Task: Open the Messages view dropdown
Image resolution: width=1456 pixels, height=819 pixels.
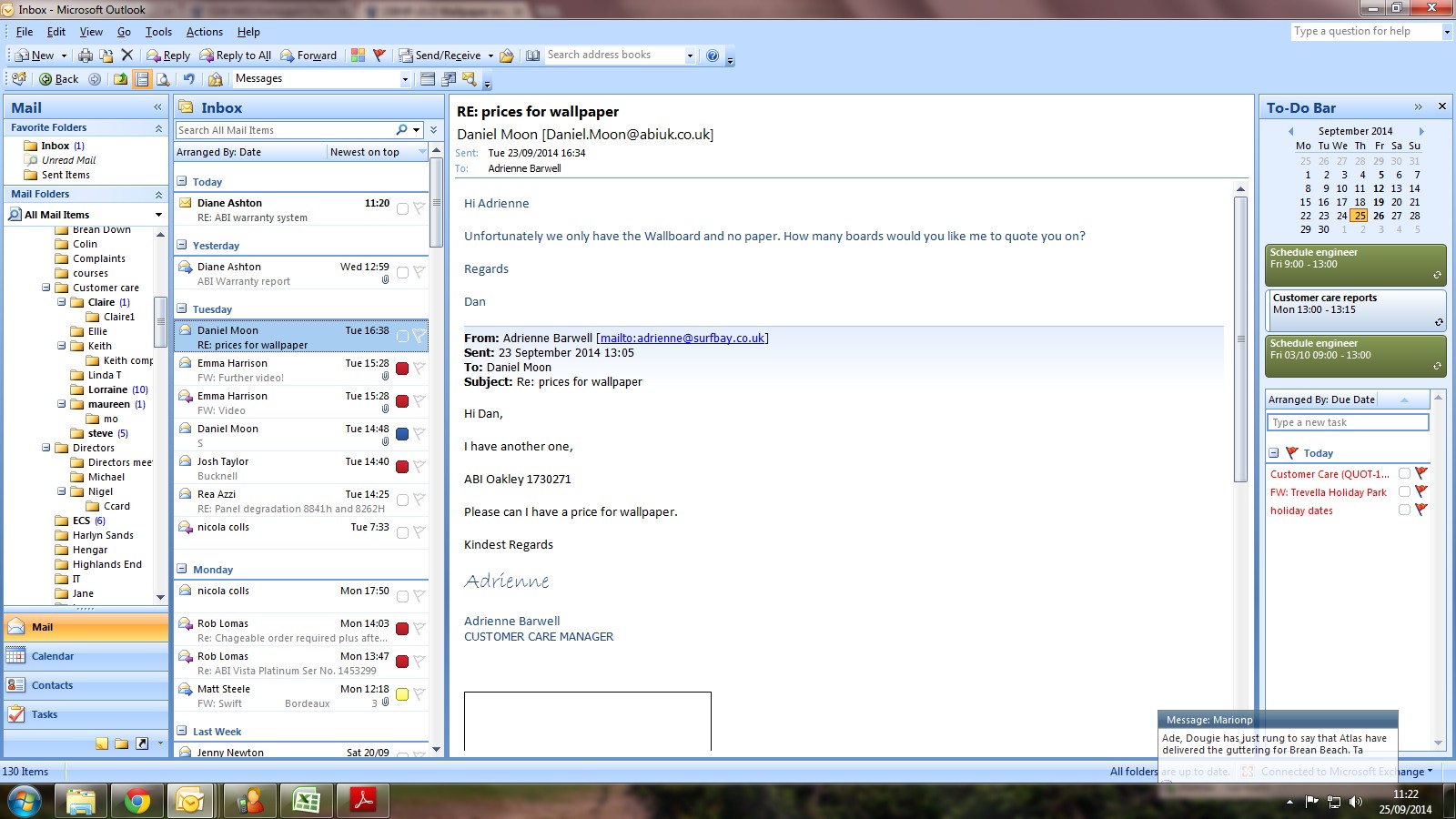Action: [x=405, y=79]
